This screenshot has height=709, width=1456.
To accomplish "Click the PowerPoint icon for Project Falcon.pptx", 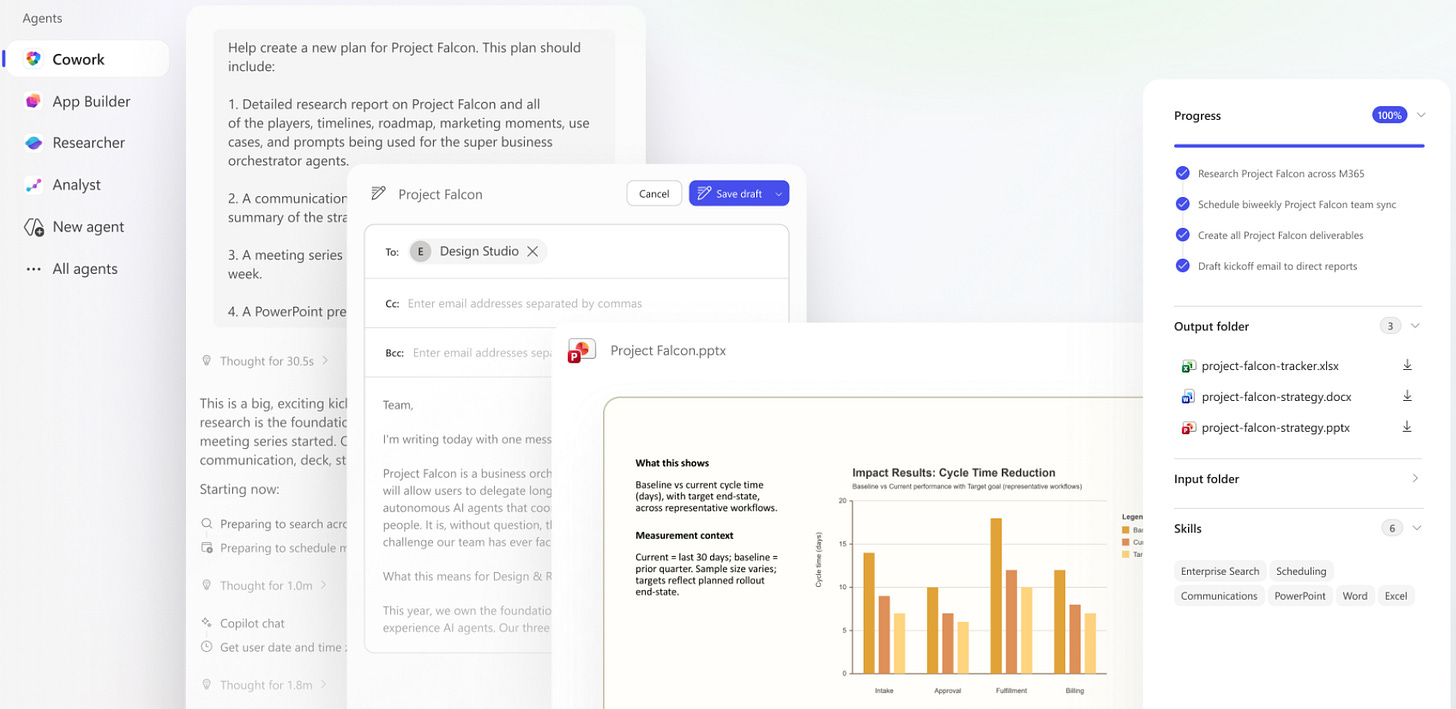I will [x=581, y=351].
